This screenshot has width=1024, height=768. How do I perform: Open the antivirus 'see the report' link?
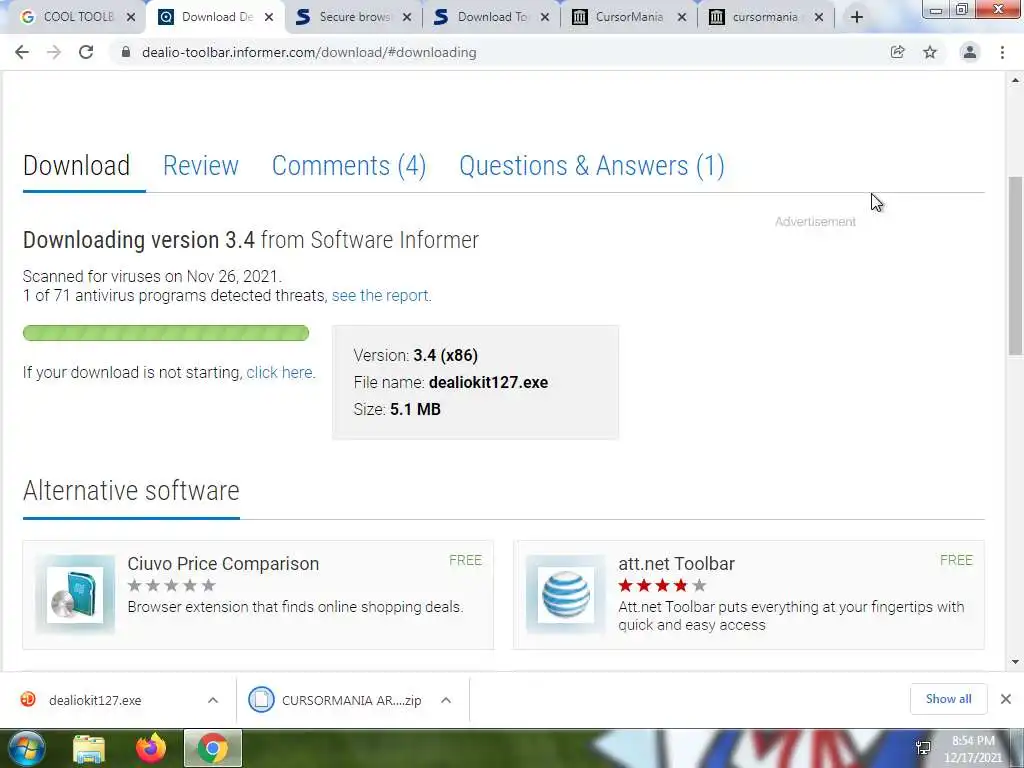(x=380, y=296)
